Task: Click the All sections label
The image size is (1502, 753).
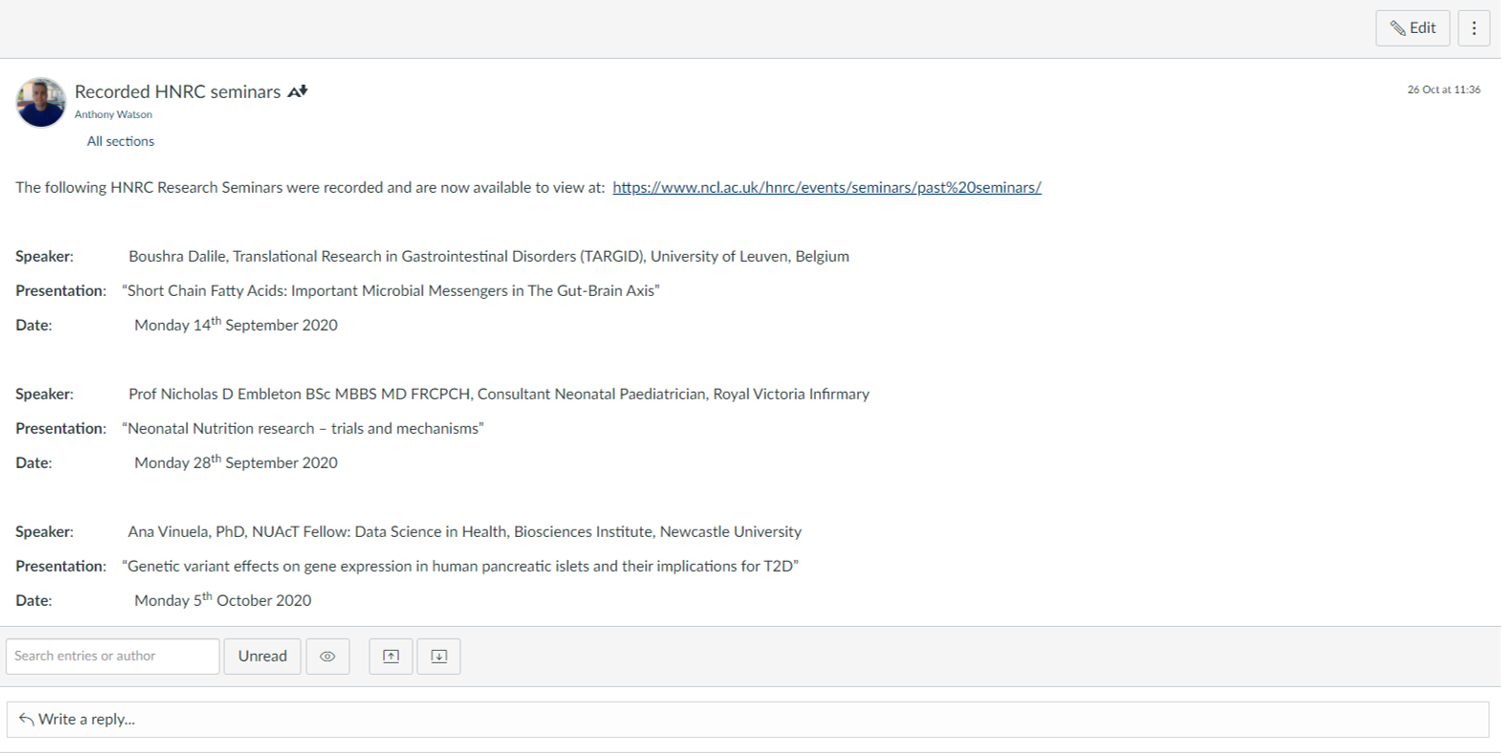Action: [120, 141]
